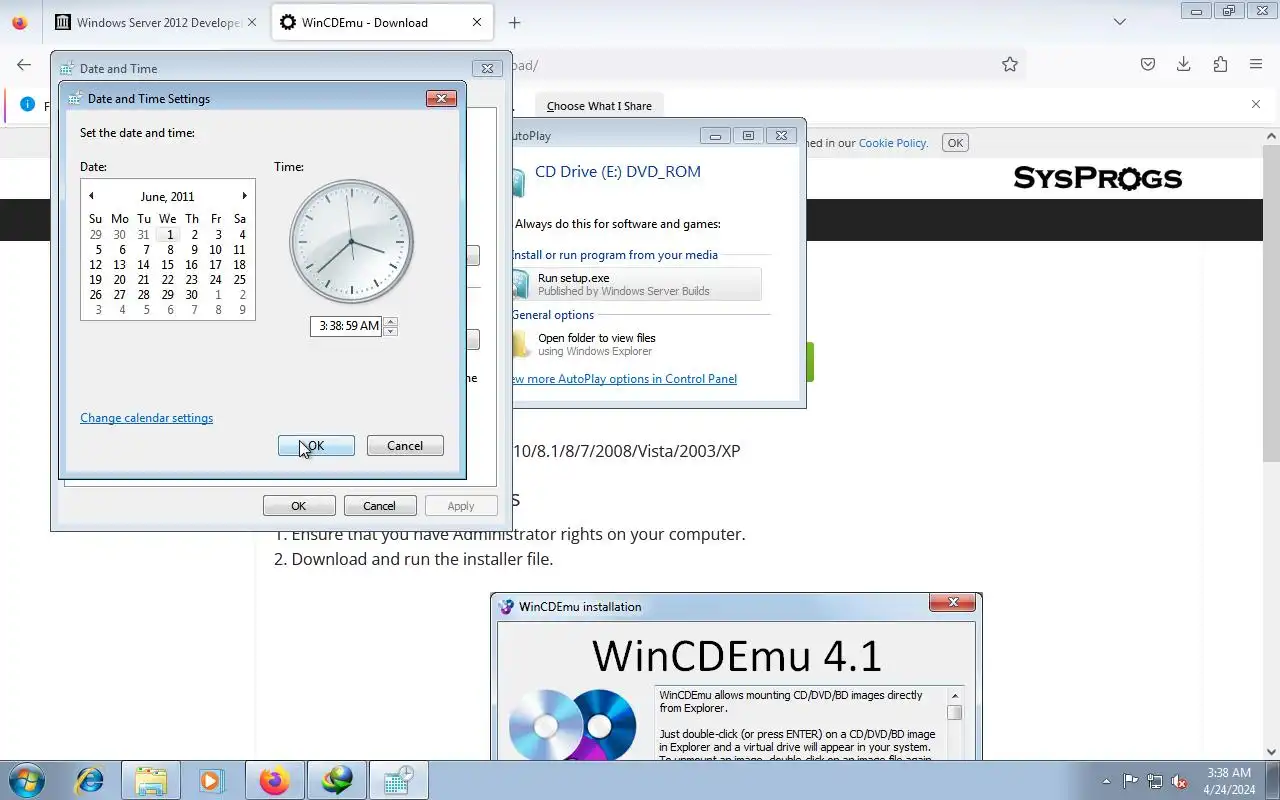
Task: Open the globe download manager taskbar icon
Action: click(x=336, y=780)
